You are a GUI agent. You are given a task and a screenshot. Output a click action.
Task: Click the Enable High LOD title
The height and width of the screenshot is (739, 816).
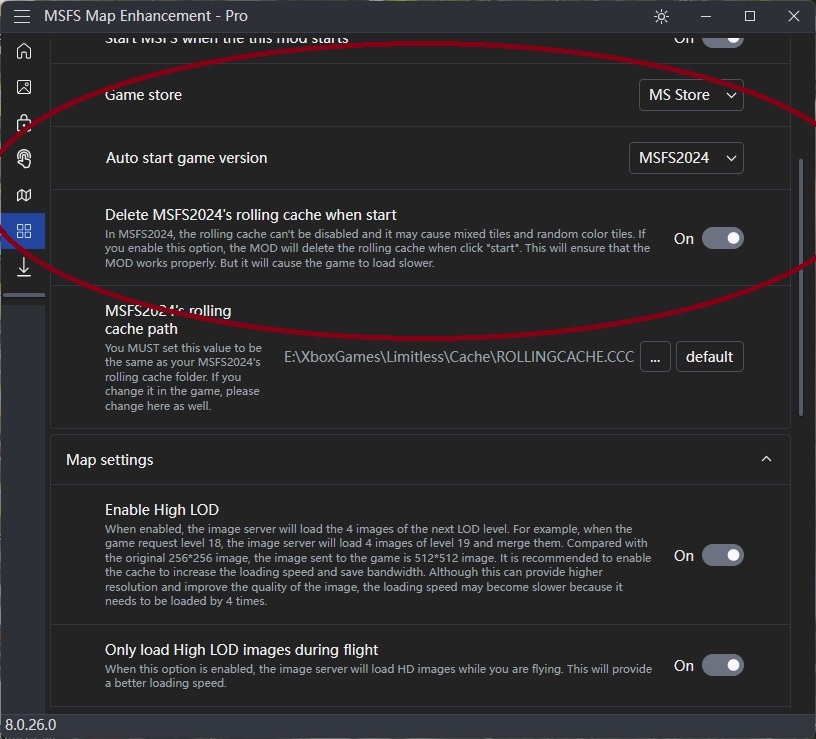(162, 509)
